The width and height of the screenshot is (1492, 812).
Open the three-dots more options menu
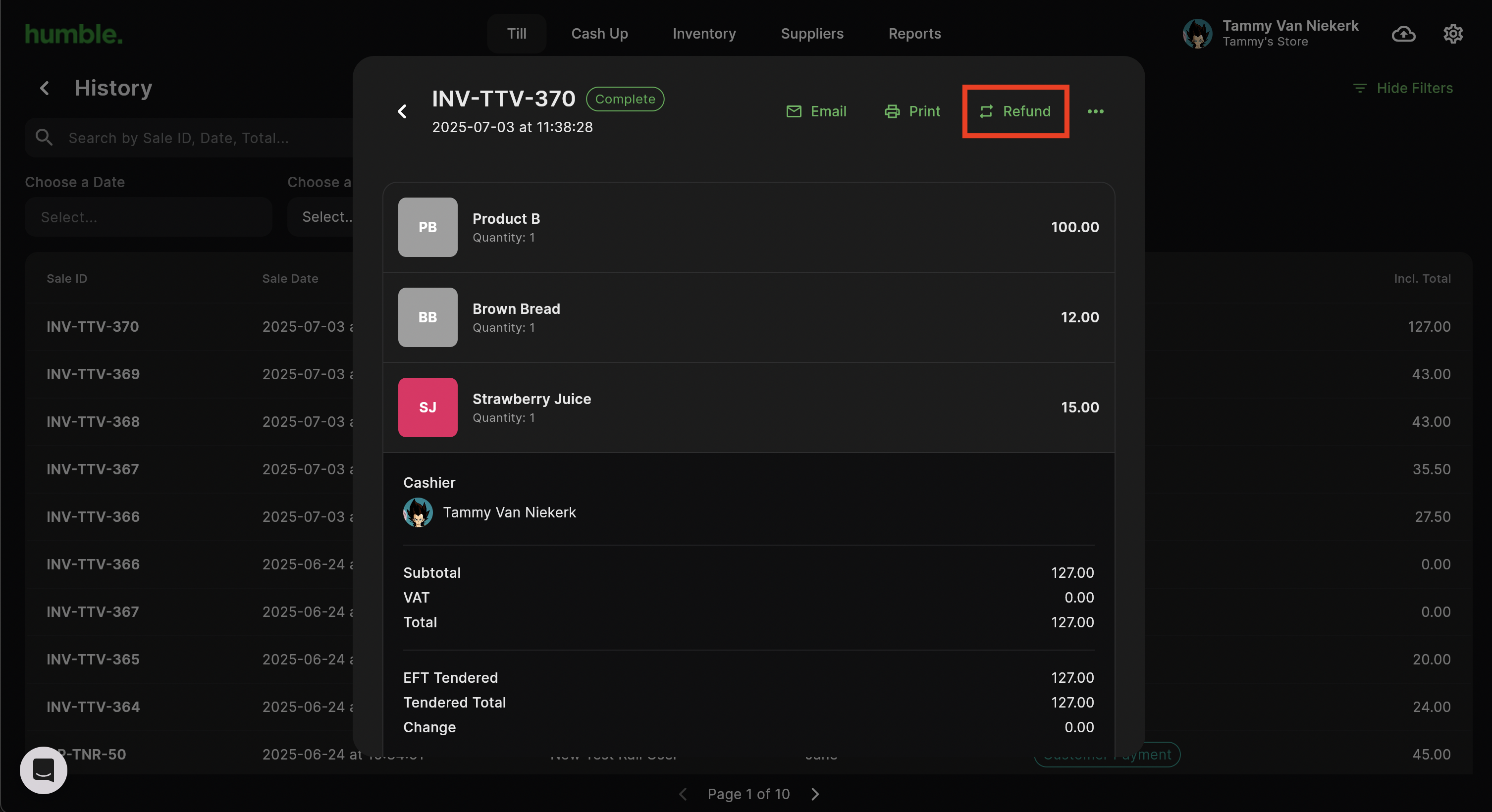point(1095,111)
